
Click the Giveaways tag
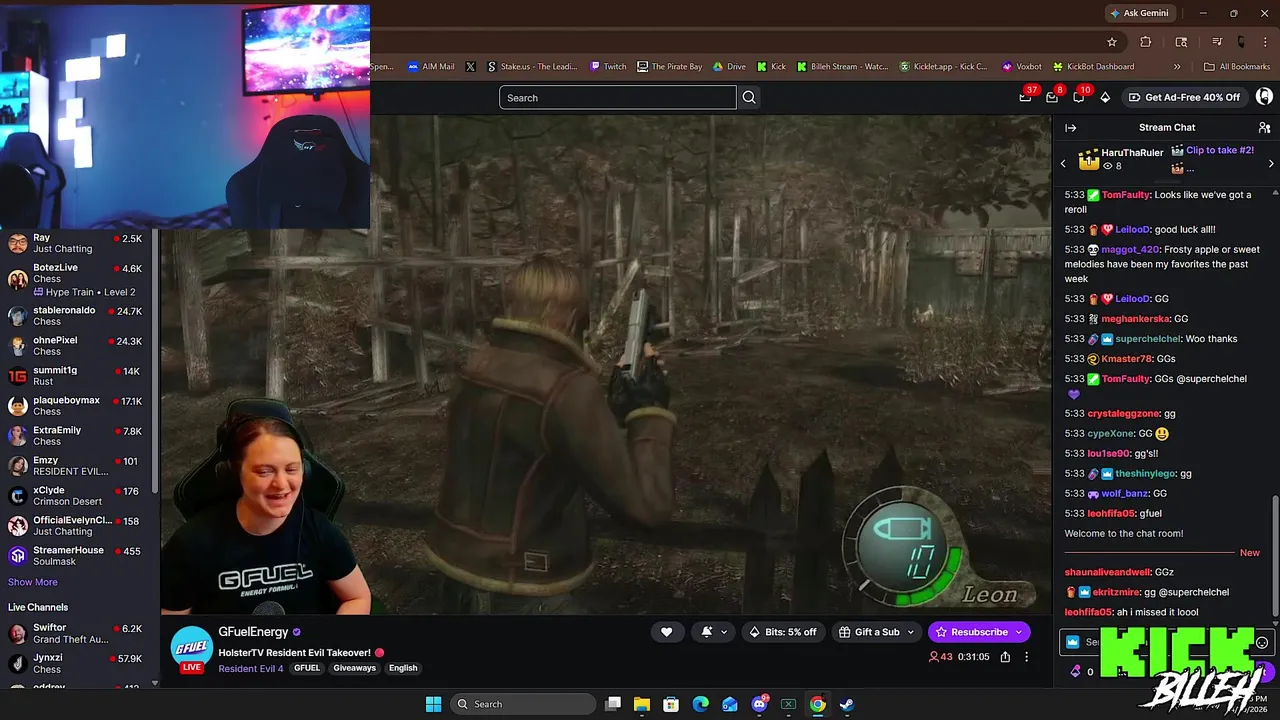[x=354, y=668]
